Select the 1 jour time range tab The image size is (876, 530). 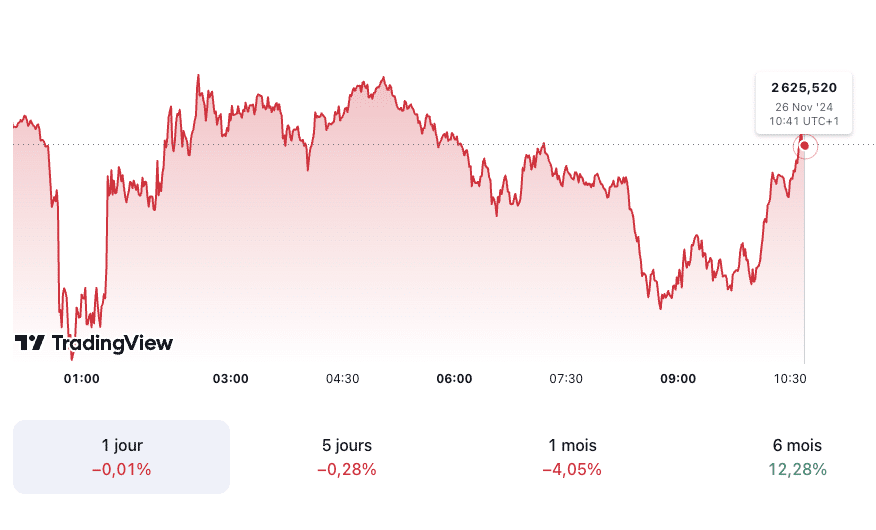122,457
